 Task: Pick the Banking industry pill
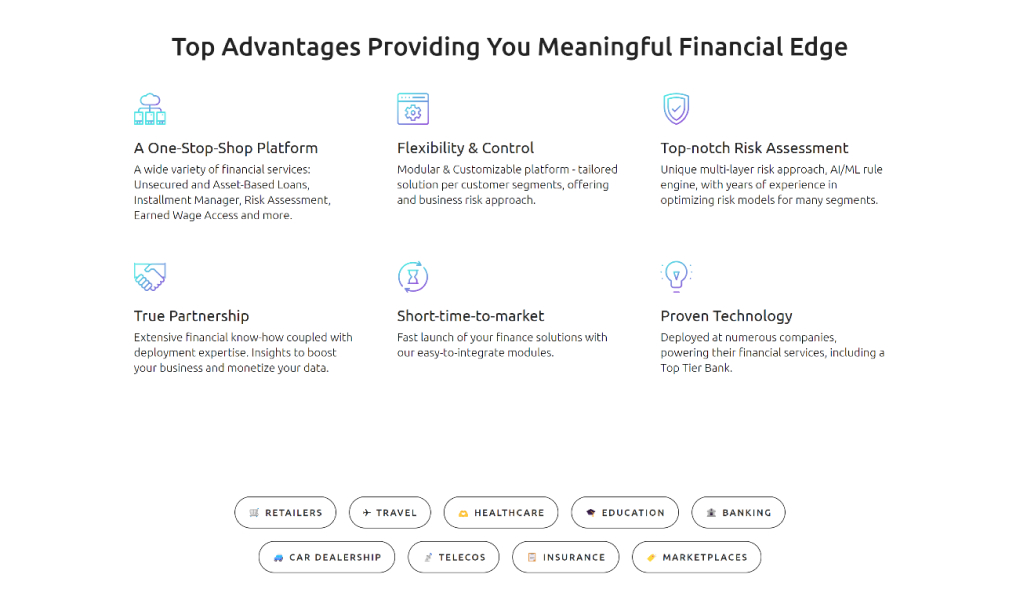[x=738, y=513]
